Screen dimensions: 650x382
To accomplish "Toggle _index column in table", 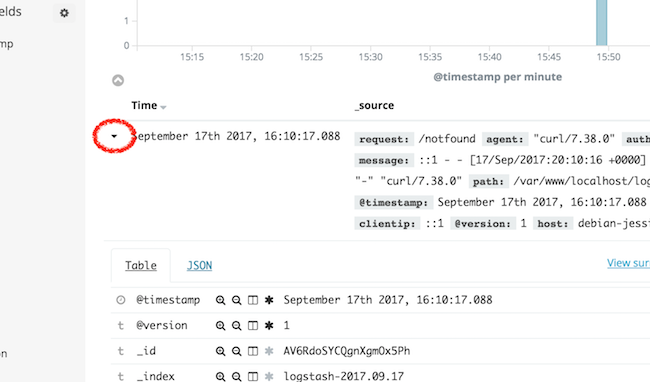I will pos(253,377).
